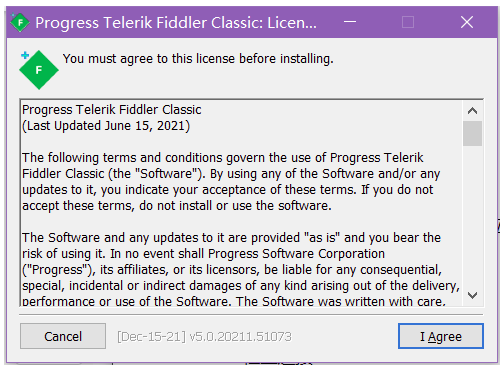This screenshot has width=502, height=365.
Task: Minimize the Fiddler license dialog
Action: coord(350,22)
